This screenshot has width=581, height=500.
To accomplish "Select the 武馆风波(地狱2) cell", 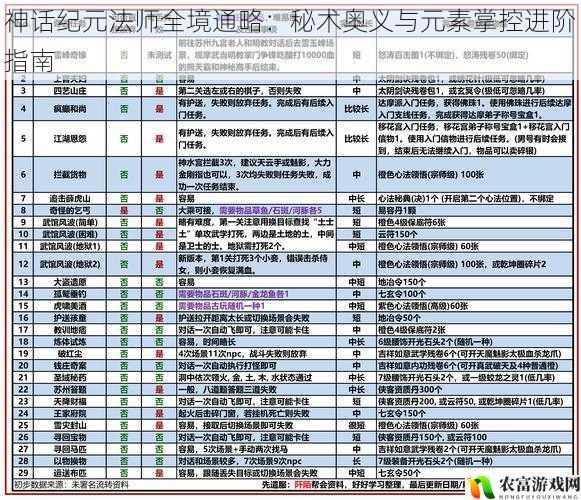I will [x=70, y=264].
